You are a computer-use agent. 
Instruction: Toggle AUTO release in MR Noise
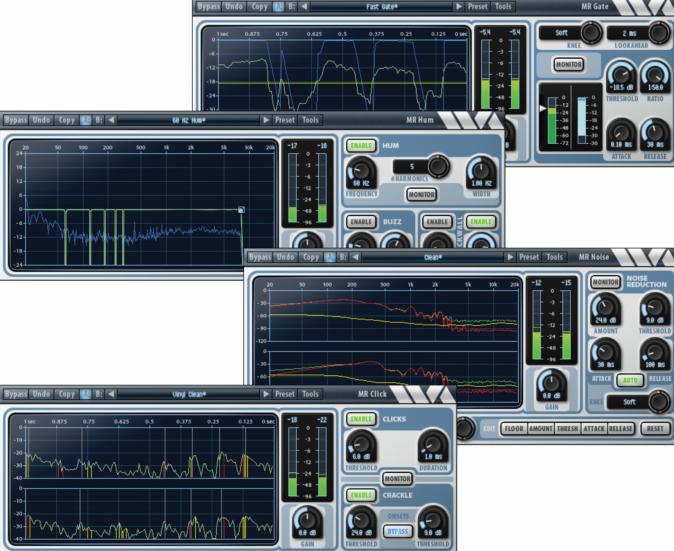630,380
